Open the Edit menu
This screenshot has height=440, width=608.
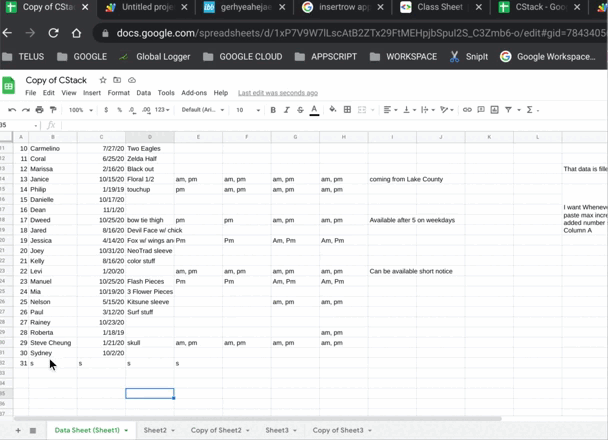coord(48,93)
